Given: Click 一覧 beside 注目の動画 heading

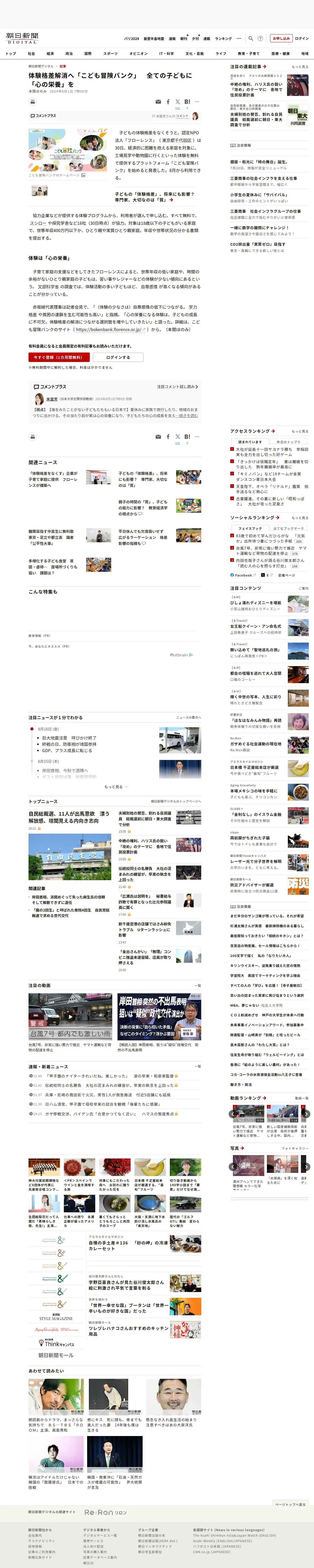Looking at the screenshot, I should (x=197, y=985).
